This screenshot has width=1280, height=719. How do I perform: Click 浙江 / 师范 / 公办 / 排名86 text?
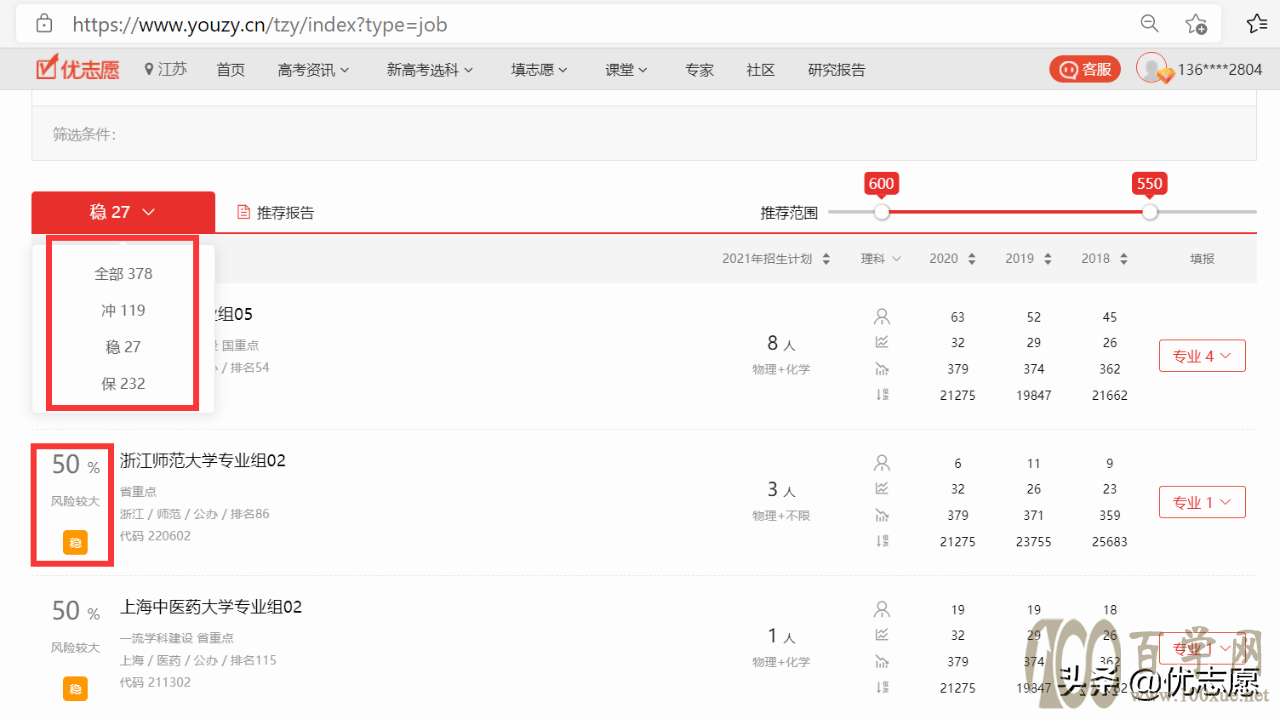(x=194, y=514)
